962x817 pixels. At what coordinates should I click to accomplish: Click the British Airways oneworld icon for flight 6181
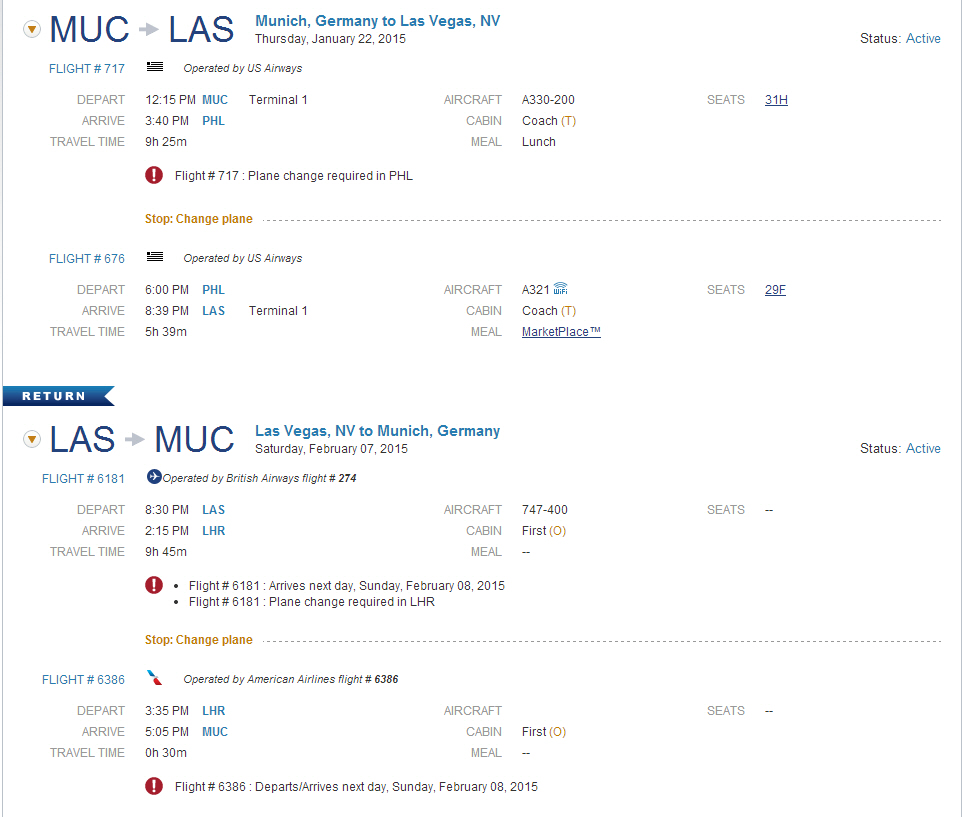point(154,477)
